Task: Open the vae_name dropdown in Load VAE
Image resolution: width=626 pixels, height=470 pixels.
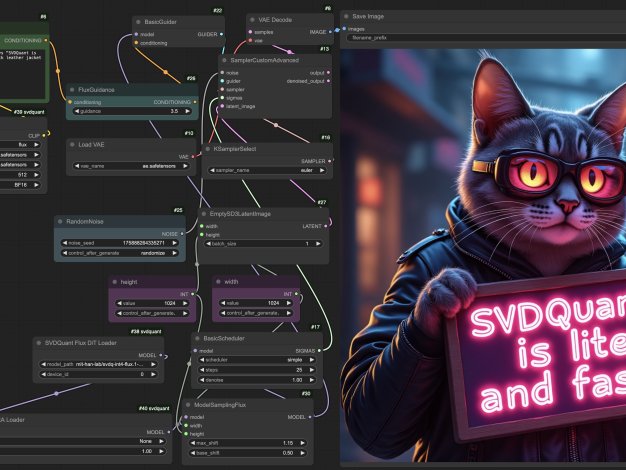Action: click(131, 166)
